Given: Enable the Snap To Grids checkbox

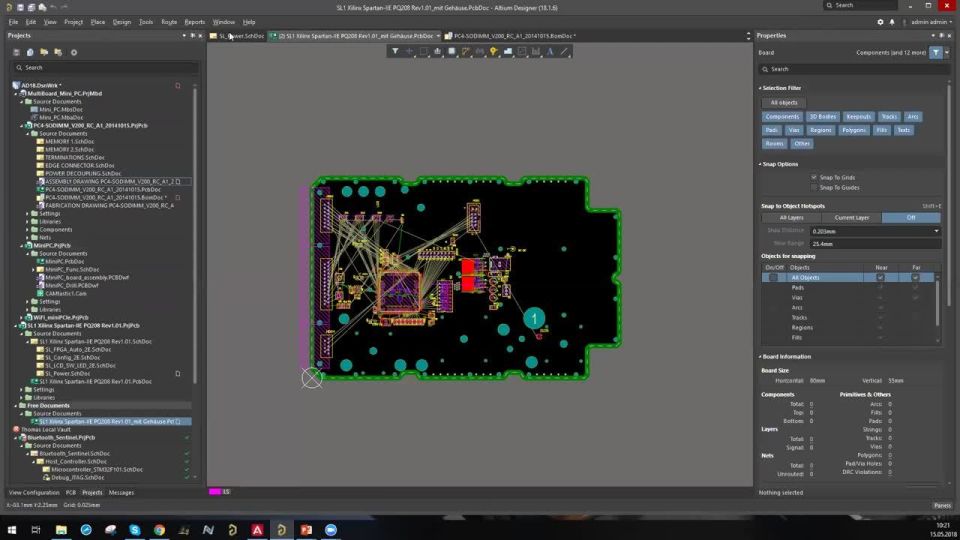Looking at the screenshot, I should click(x=814, y=178).
